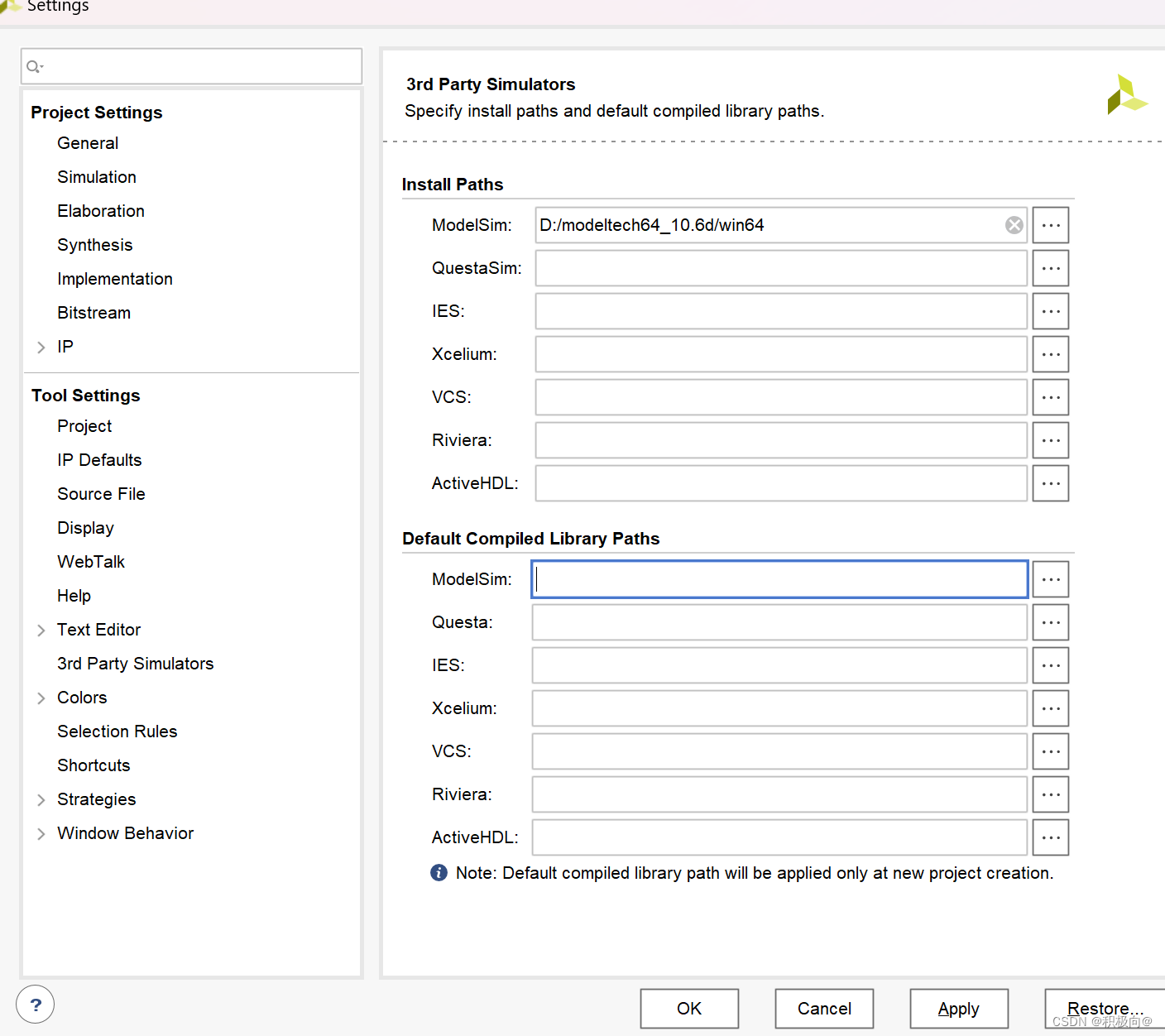Click the help question mark icon
The height and width of the screenshot is (1036, 1165).
tap(35, 1004)
